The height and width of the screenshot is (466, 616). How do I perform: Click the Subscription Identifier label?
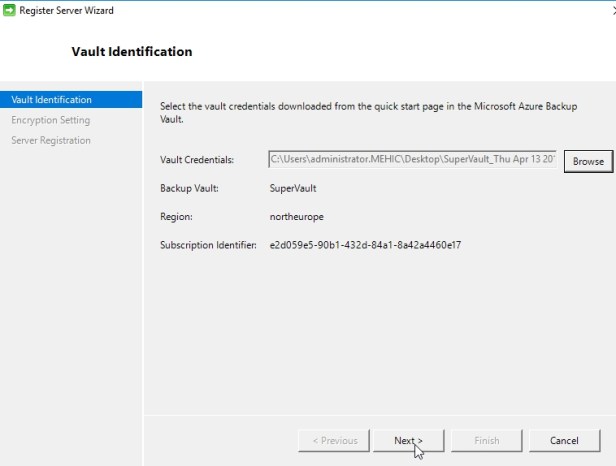click(208, 244)
